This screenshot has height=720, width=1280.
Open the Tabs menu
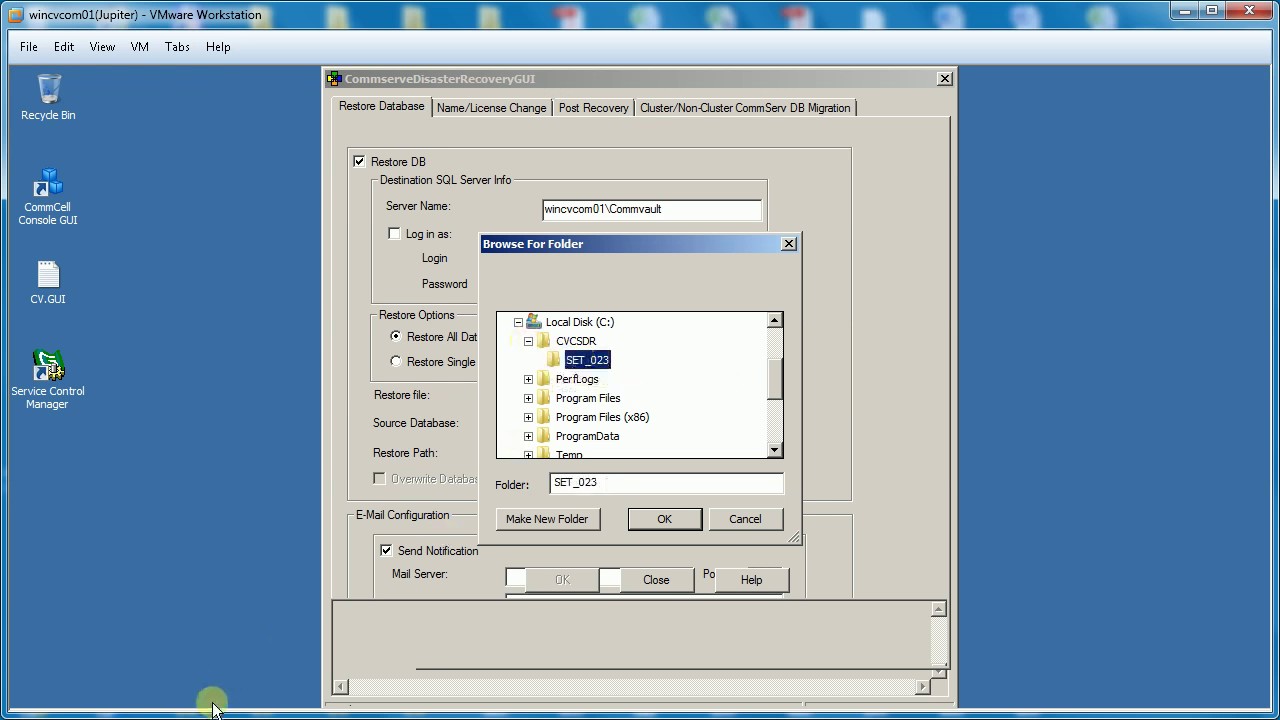click(x=177, y=47)
